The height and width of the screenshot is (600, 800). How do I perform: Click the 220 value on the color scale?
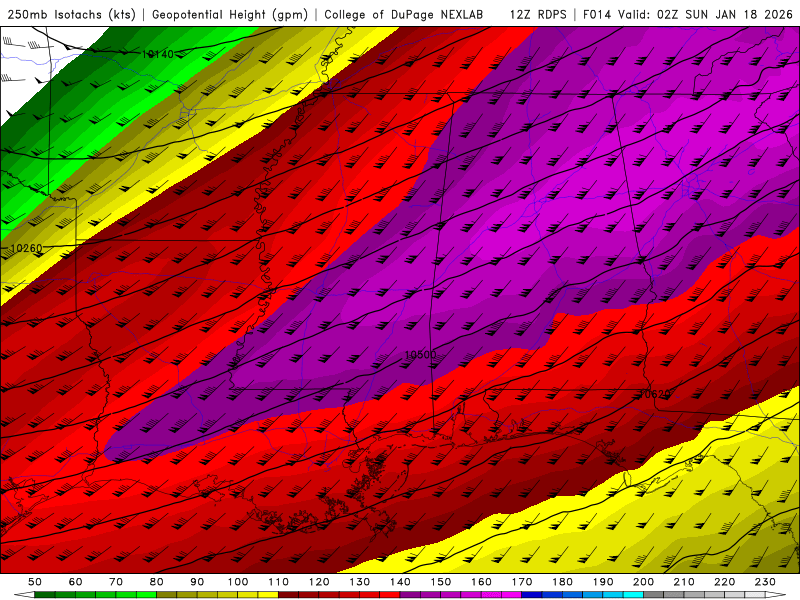(x=724, y=582)
